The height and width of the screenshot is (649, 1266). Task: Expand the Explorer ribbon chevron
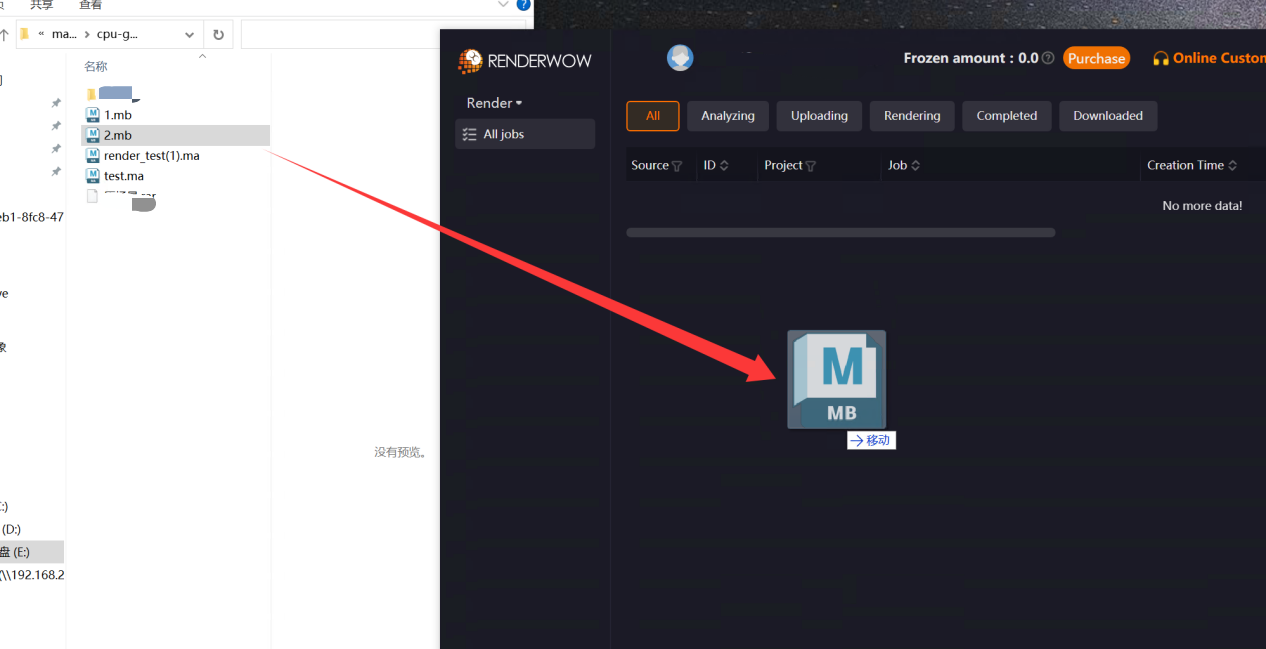[503, 5]
